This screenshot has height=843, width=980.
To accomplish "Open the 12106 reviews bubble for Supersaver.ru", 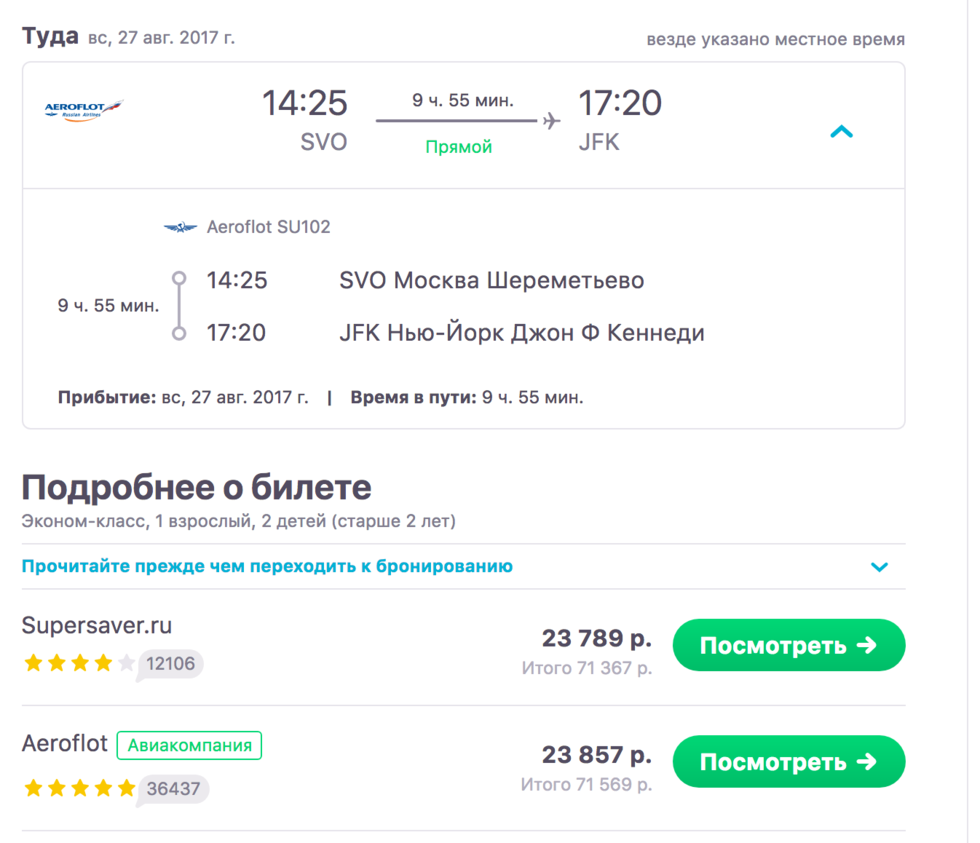I will [x=170, y=664].
